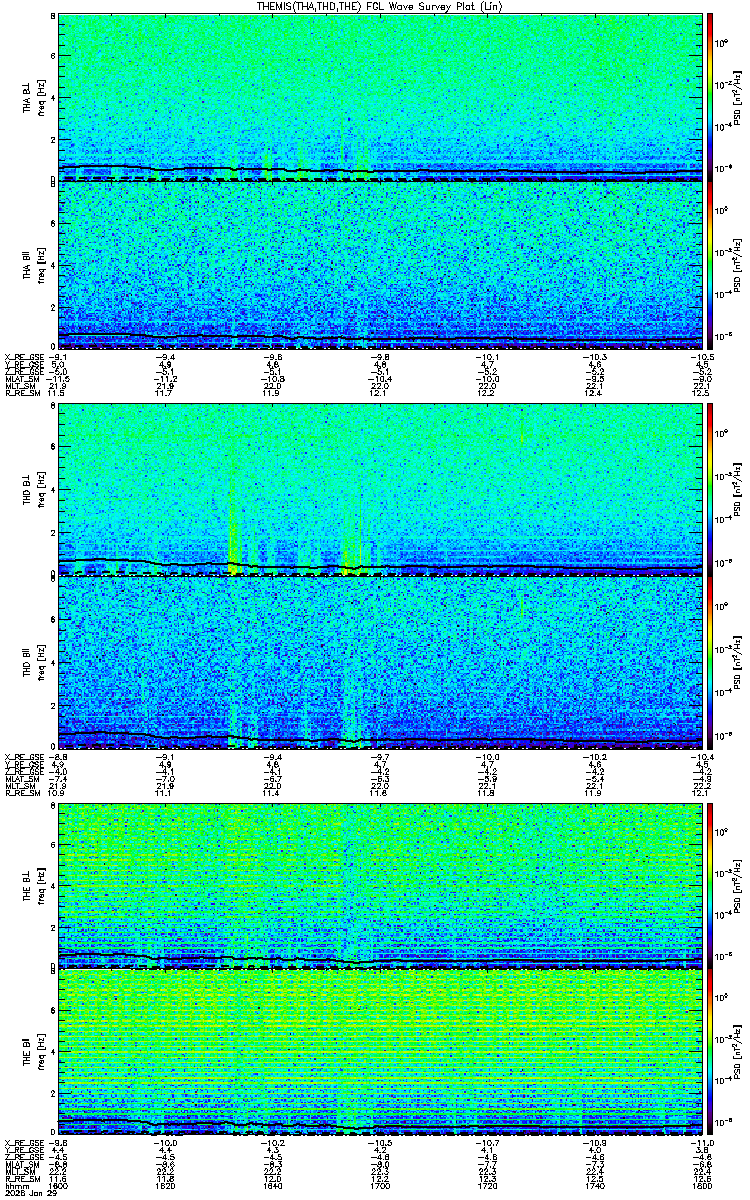The image size is (750, 1200).
Task: Click the PSD color bar beside THA B∥
Action: point(710,265)
